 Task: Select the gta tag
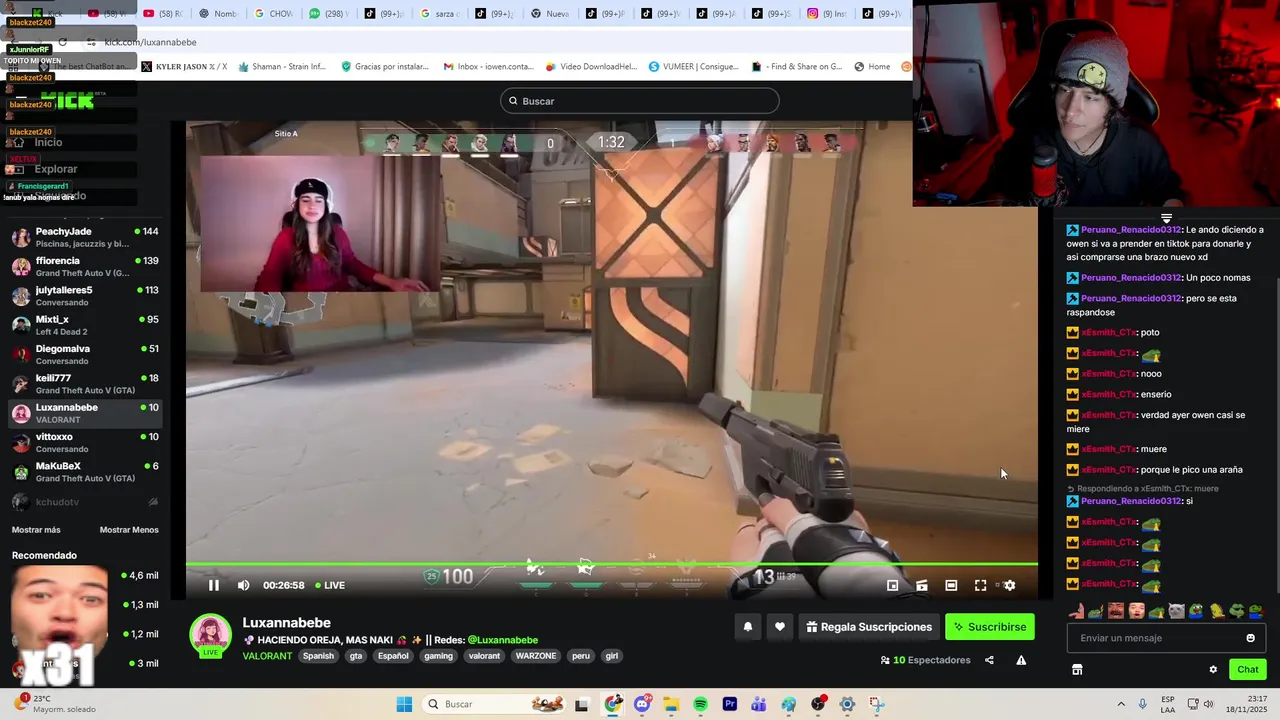tap(355, 656)
